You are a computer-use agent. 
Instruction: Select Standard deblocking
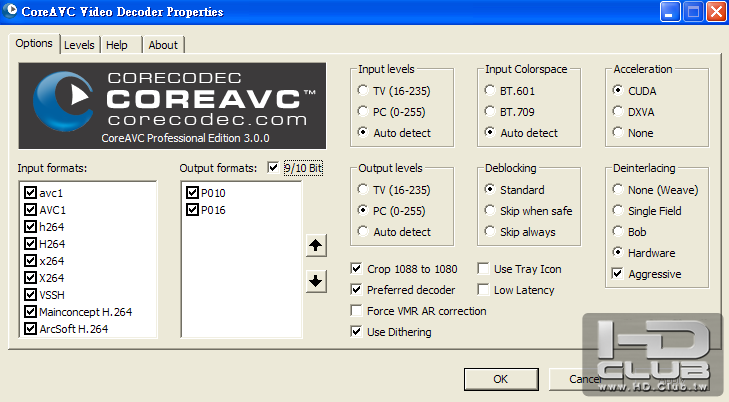coord(490,189)
